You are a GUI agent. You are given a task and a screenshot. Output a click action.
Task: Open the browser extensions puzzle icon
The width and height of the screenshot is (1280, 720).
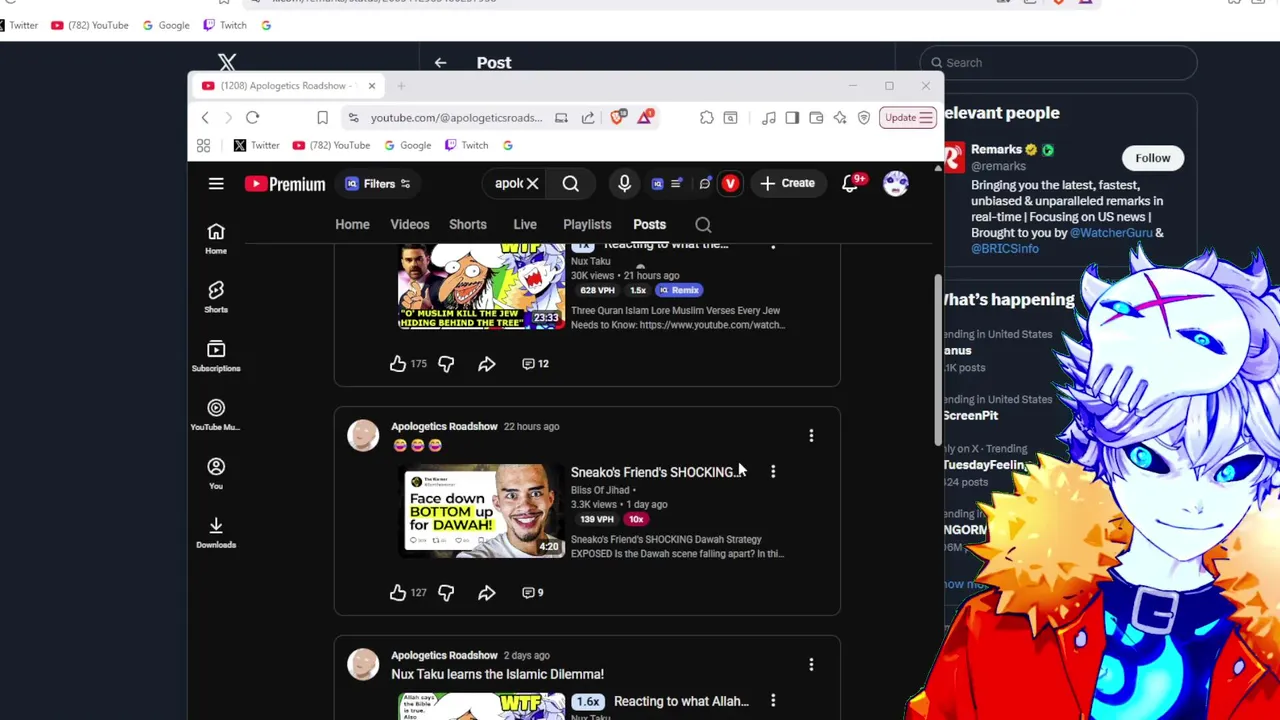(x=707, y=118)
